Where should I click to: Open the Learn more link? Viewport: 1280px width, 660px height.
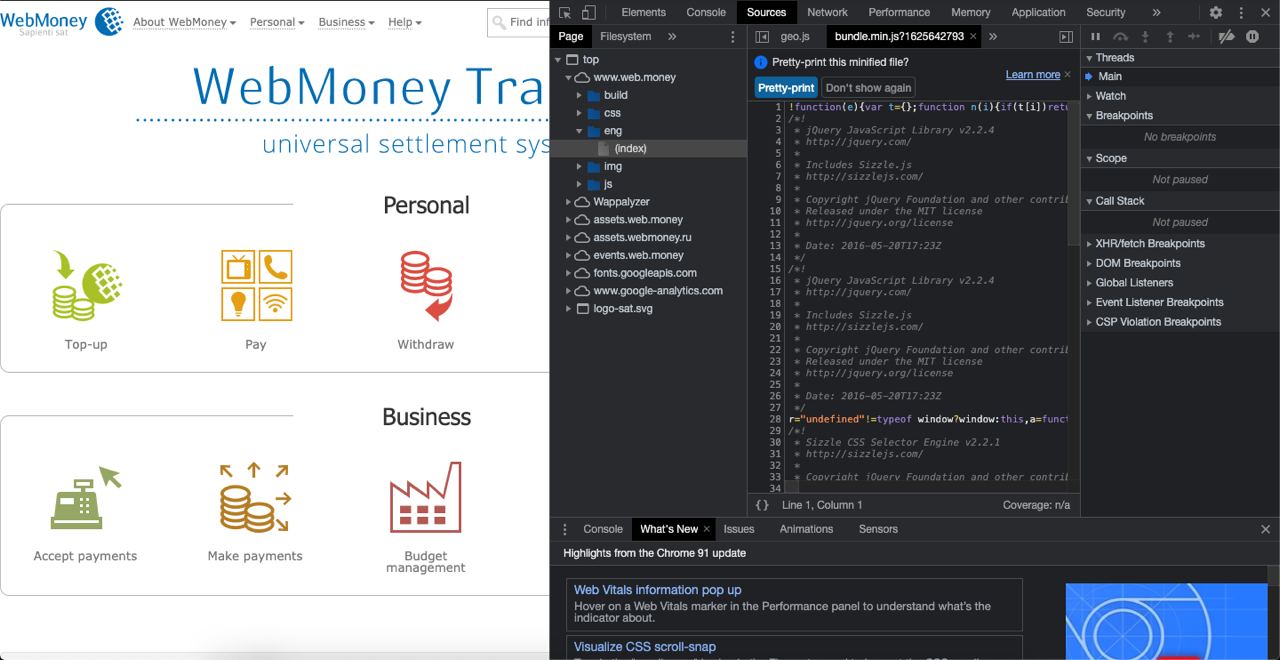[x=1033, y=75]
